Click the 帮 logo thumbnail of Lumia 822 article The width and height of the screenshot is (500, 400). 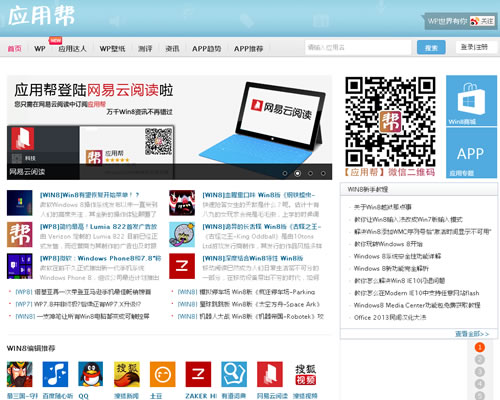click(x=20, y=234)
